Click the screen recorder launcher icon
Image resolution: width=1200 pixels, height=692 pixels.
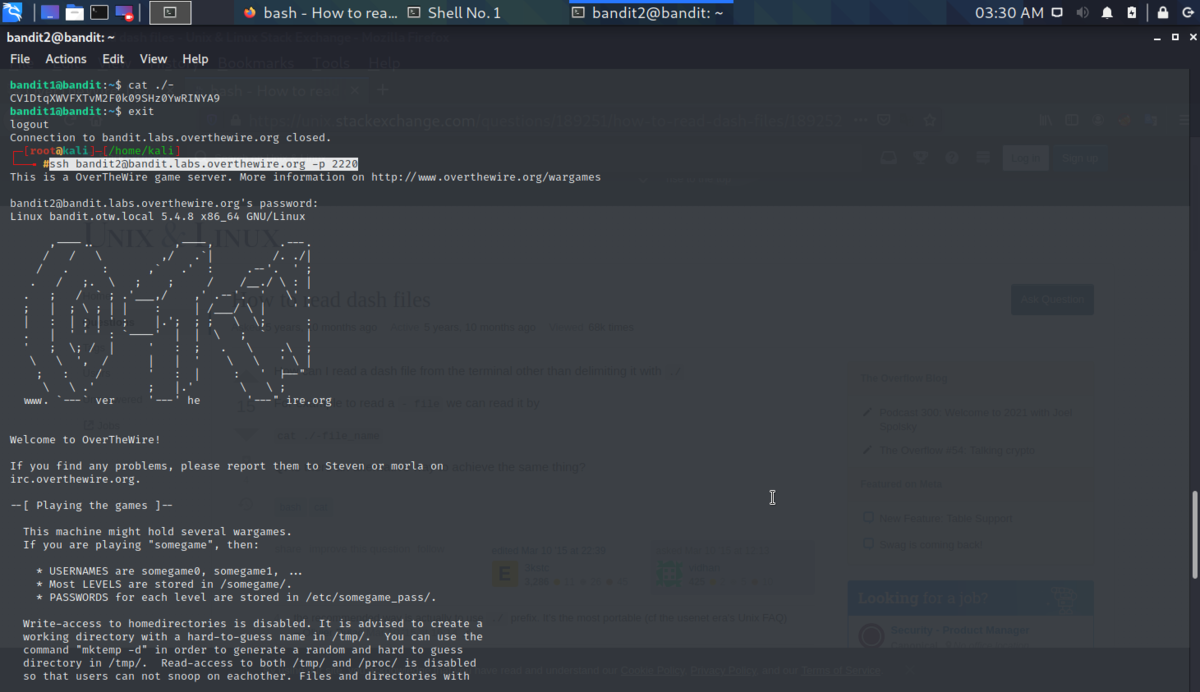(x=124, y=13)
